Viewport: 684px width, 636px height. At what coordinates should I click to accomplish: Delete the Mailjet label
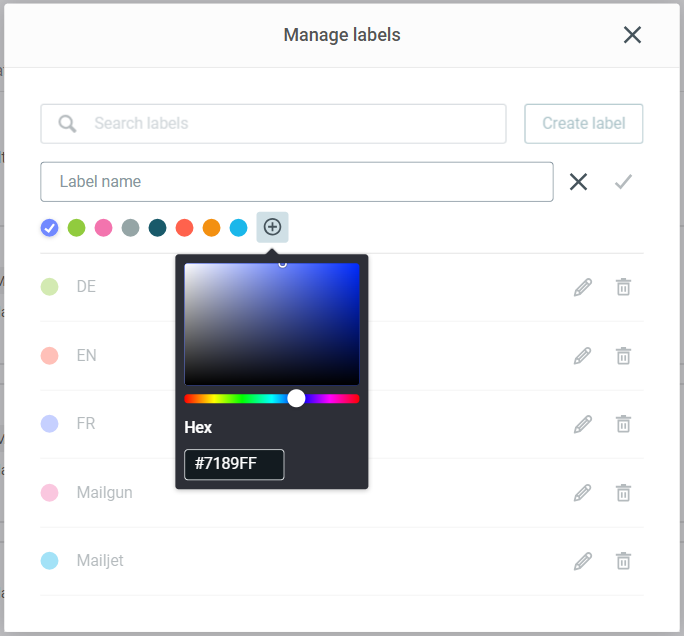click(x=623, y=561)
